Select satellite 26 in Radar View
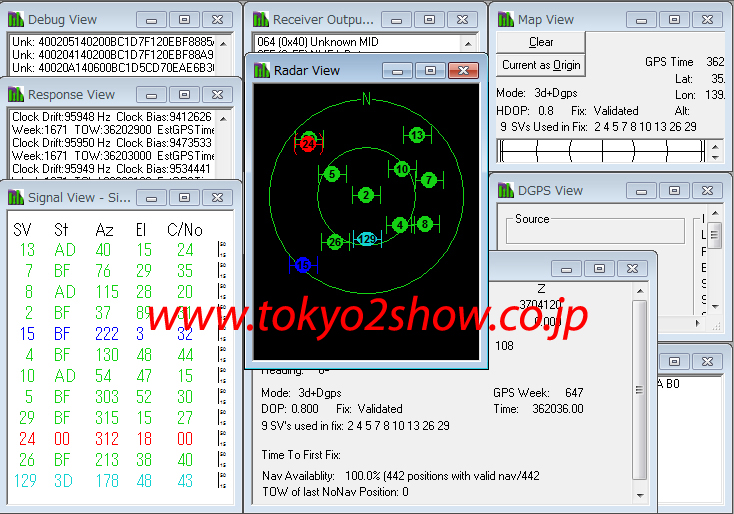 click(335, 242)
